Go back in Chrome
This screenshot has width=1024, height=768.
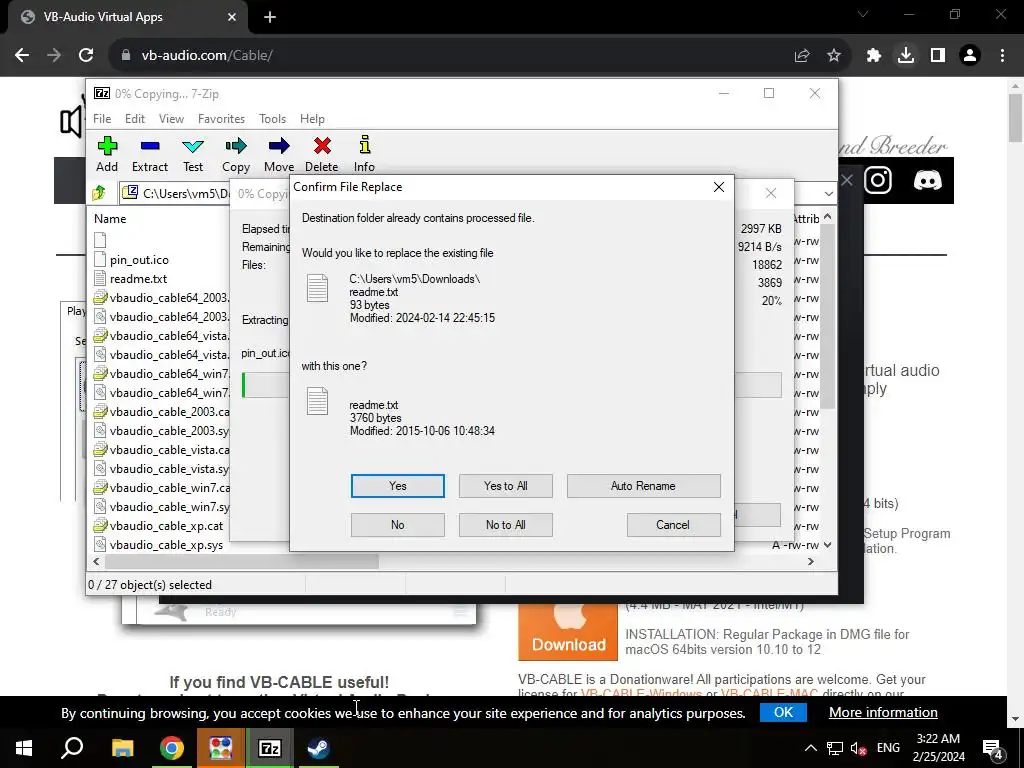[x=22, y=56]
